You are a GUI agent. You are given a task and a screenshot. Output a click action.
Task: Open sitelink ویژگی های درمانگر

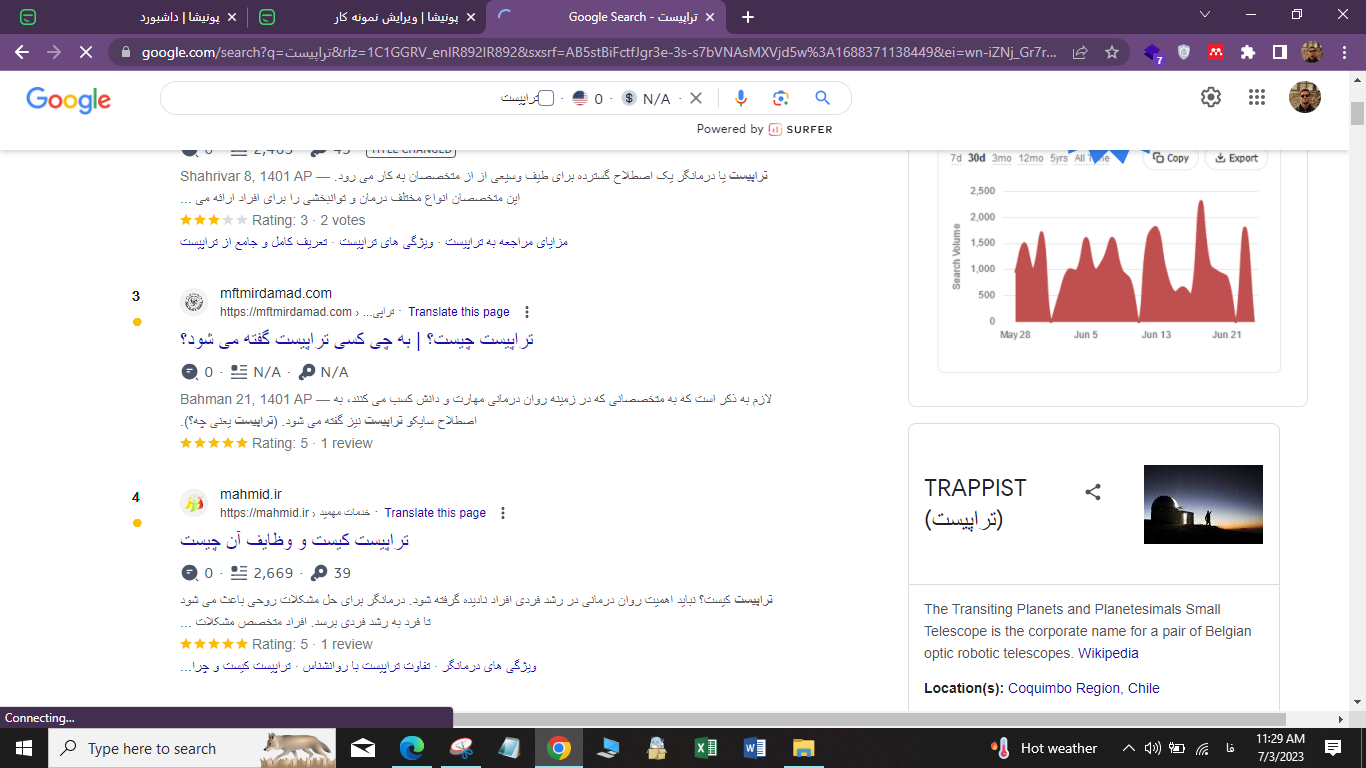pos(491,665)
